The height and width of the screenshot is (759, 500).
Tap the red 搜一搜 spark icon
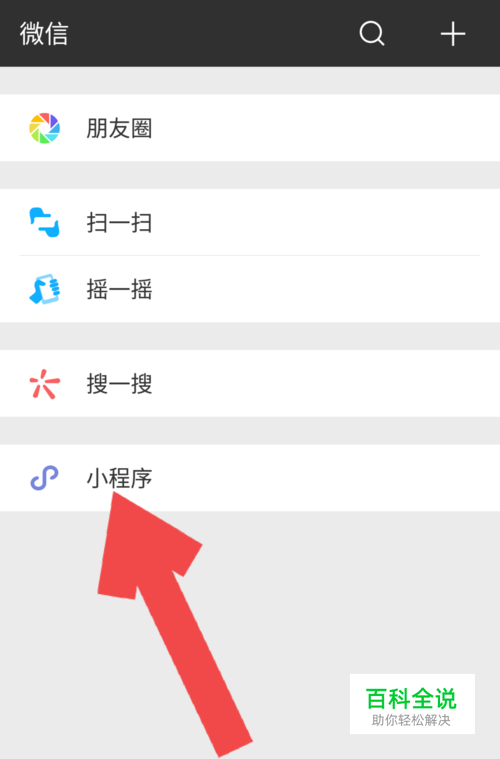tap(45, 384)
